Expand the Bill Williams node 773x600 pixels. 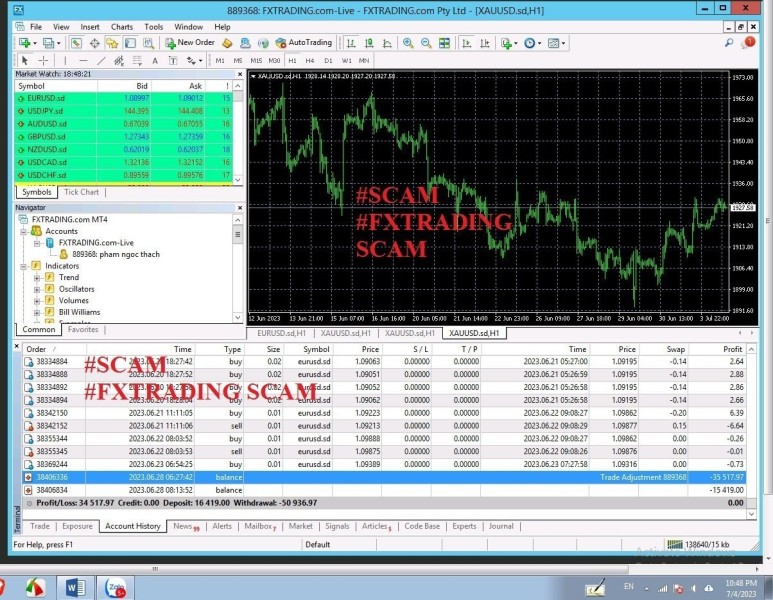click(x=37, y=313)
